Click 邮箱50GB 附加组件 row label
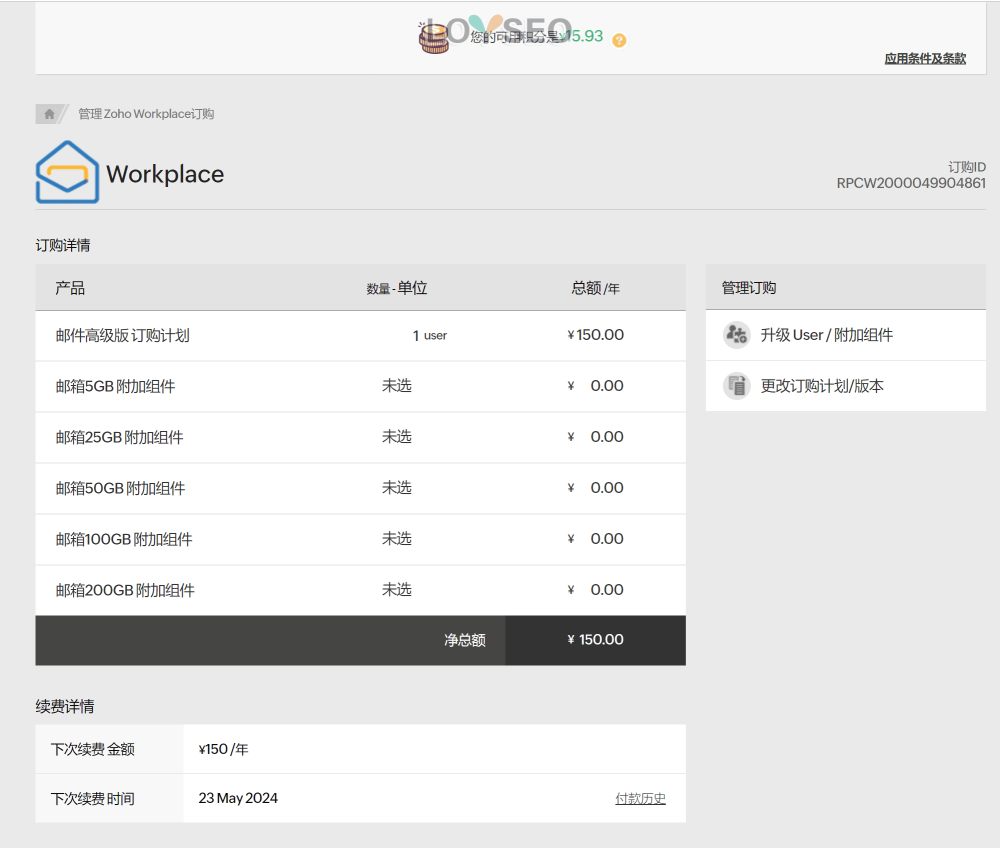 tap(121, 488)
